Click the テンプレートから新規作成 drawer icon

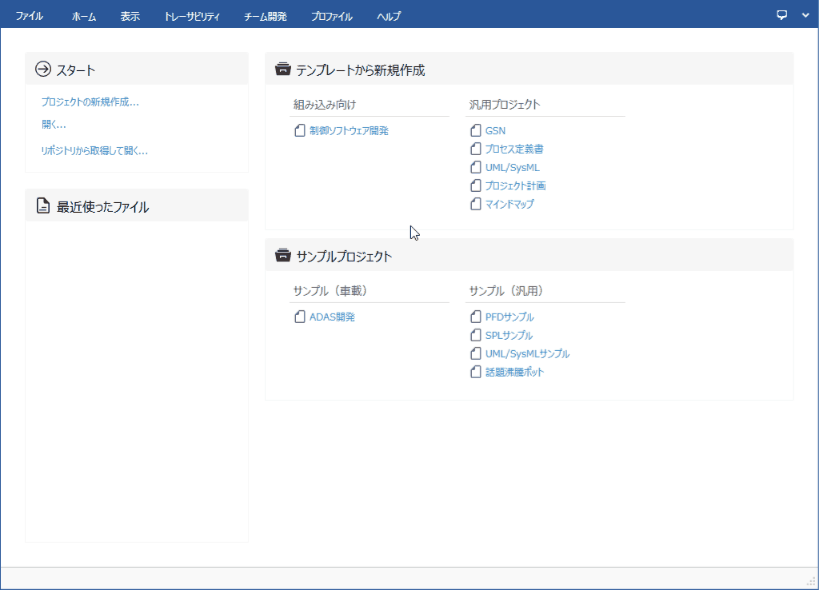(x=283, y=68)
